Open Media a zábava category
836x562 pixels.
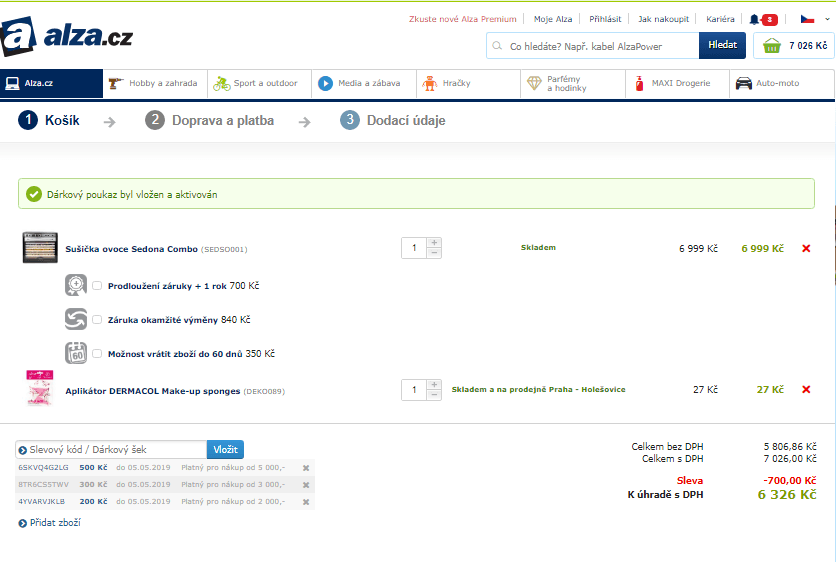click(x=364, y=83)
